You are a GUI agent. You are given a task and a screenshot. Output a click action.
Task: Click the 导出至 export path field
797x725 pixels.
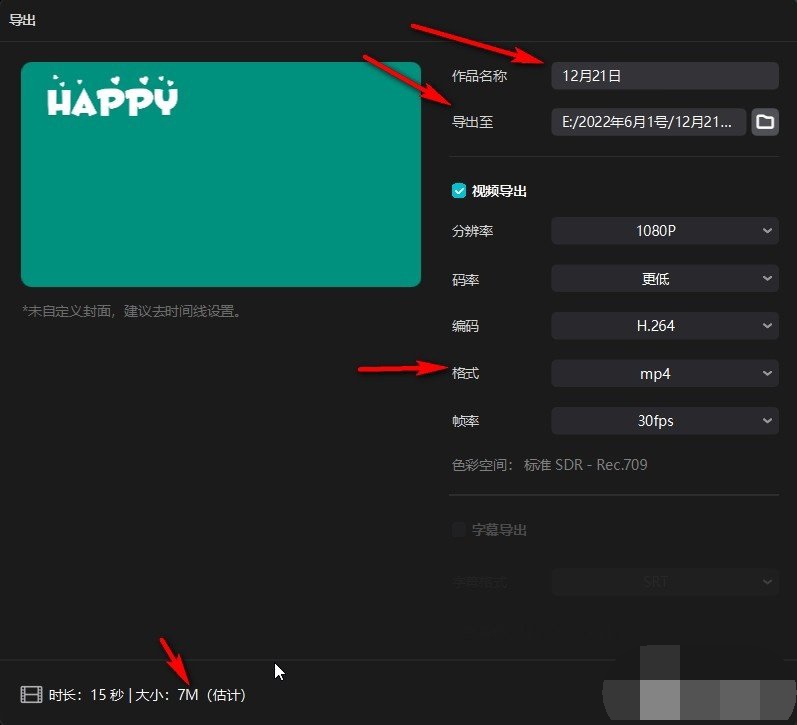pos(648,122)
